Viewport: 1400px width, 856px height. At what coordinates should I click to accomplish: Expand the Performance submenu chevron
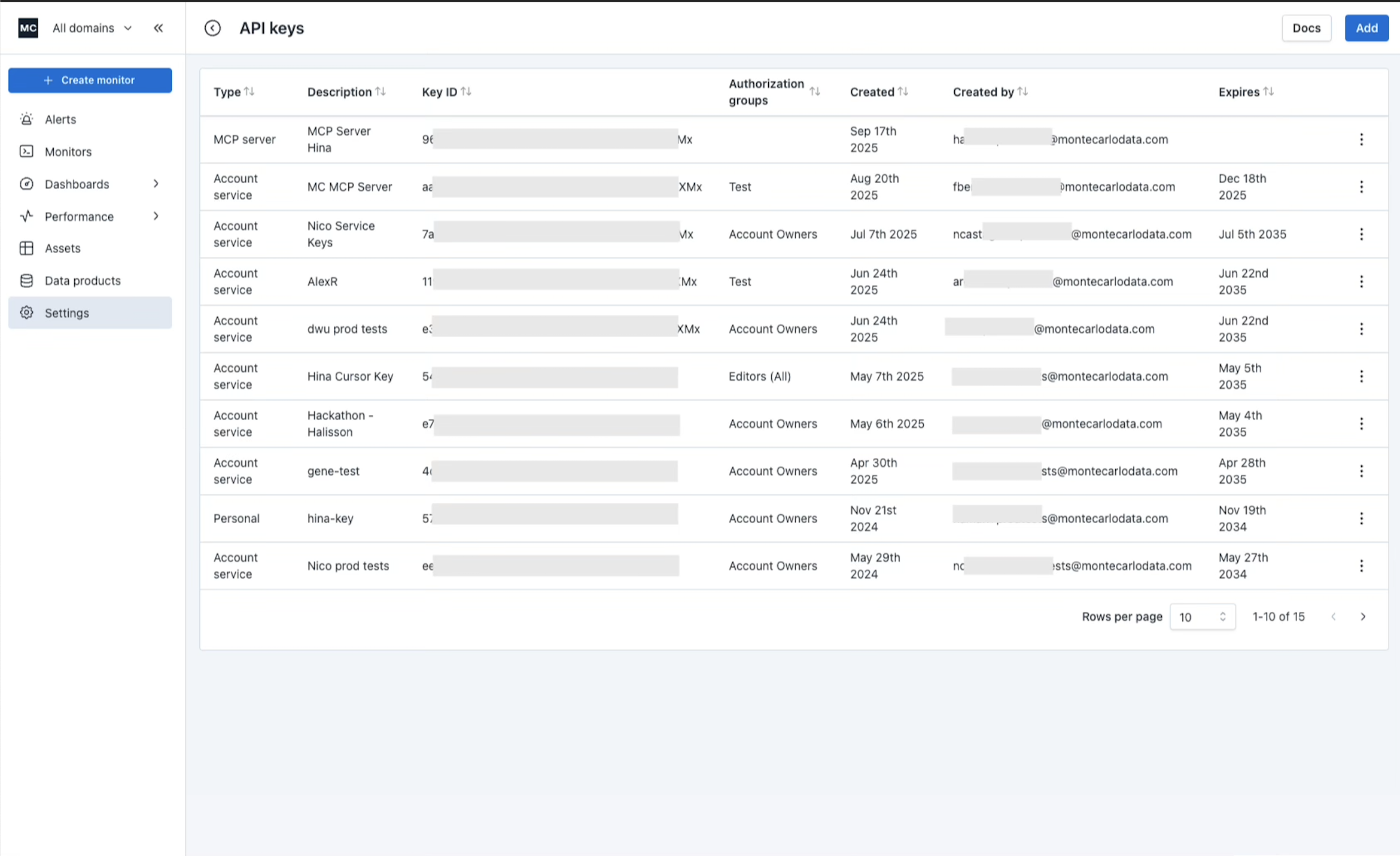pyautogui.click(x=156, y=216)
